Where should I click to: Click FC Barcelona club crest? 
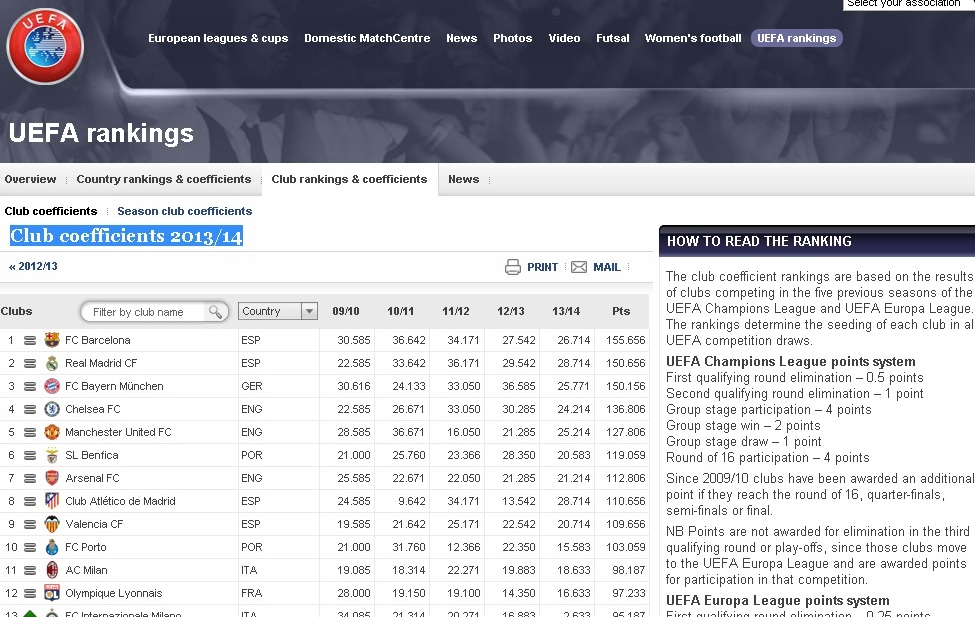(x=52, y=340)
